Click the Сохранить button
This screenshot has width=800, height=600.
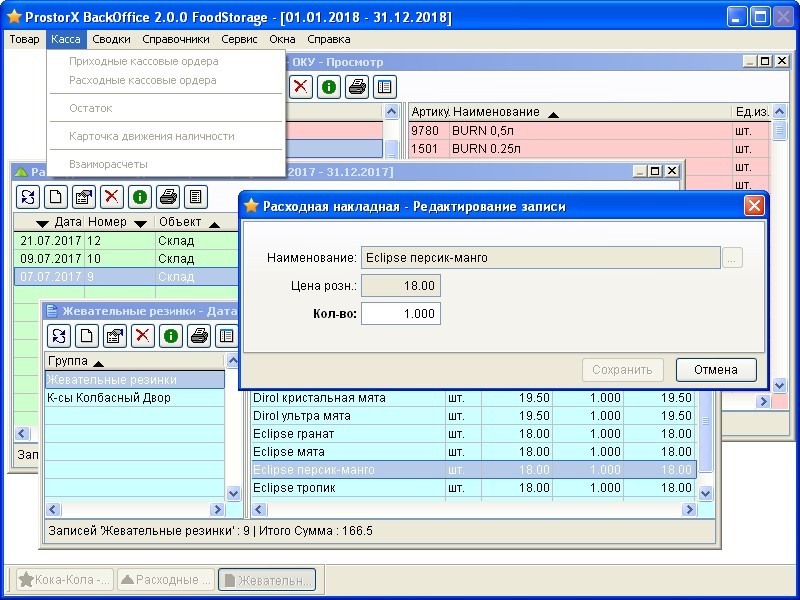(x=622, y=370)
